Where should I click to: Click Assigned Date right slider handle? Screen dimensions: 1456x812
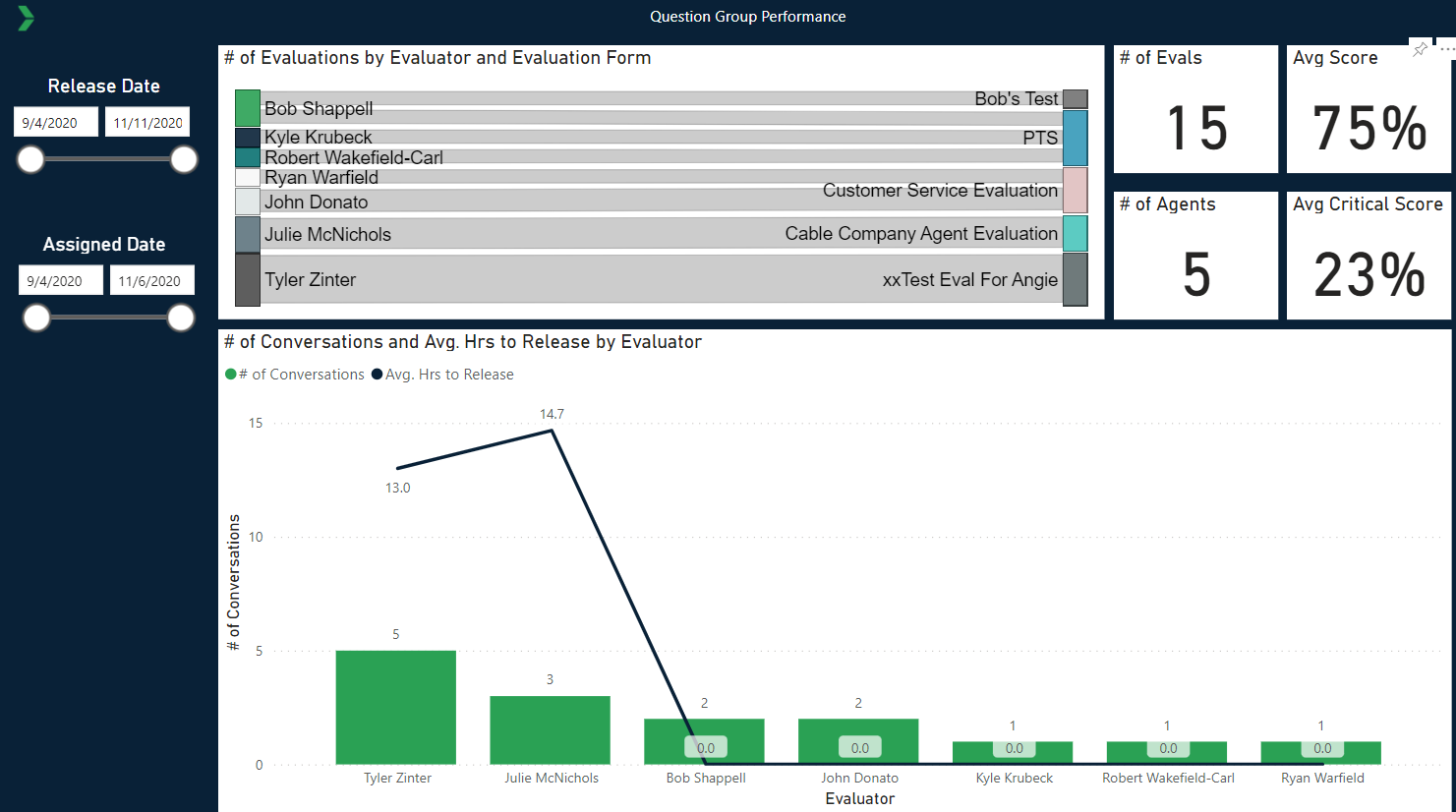[181, 318]
